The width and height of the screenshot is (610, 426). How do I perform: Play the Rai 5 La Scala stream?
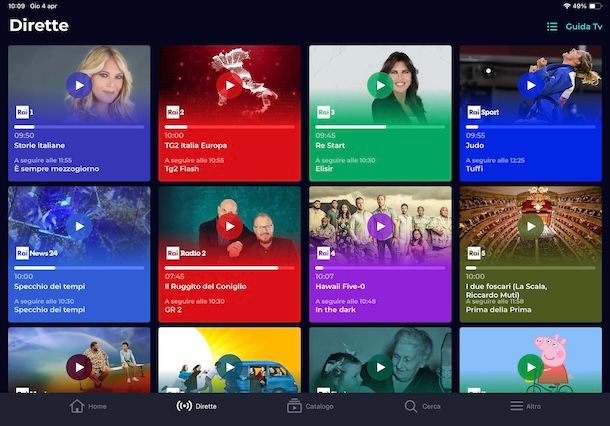(531, 226)
